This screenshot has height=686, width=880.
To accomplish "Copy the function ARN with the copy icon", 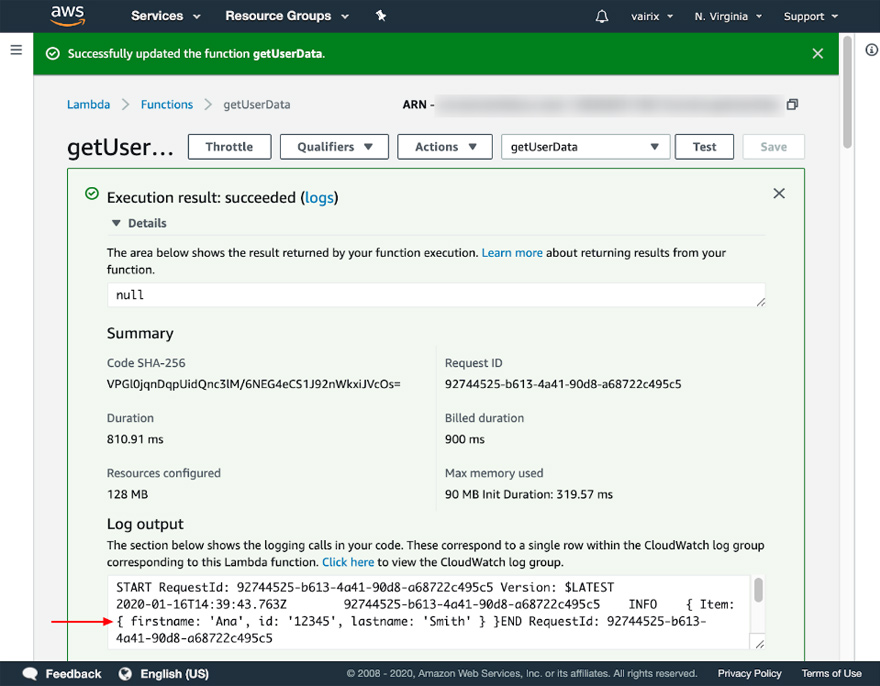I will pyautogui.click(x=792, y=103).
